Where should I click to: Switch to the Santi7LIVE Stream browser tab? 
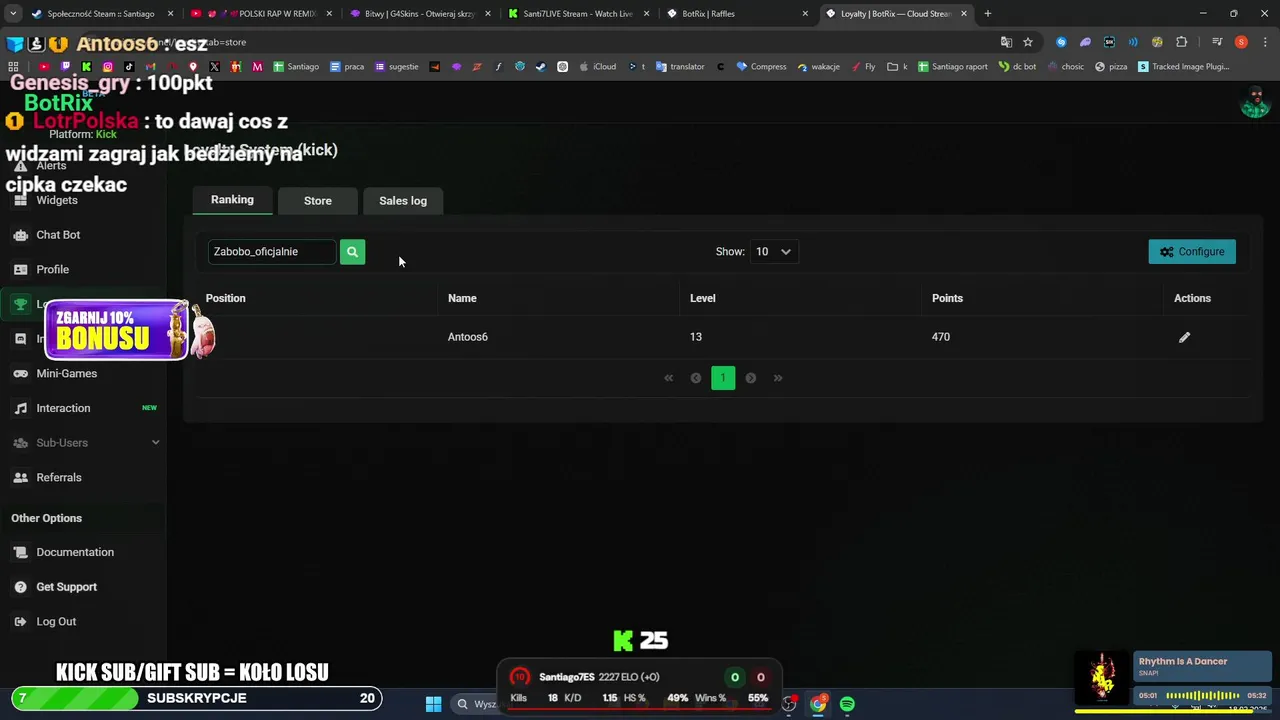click(x=578, y=14)
